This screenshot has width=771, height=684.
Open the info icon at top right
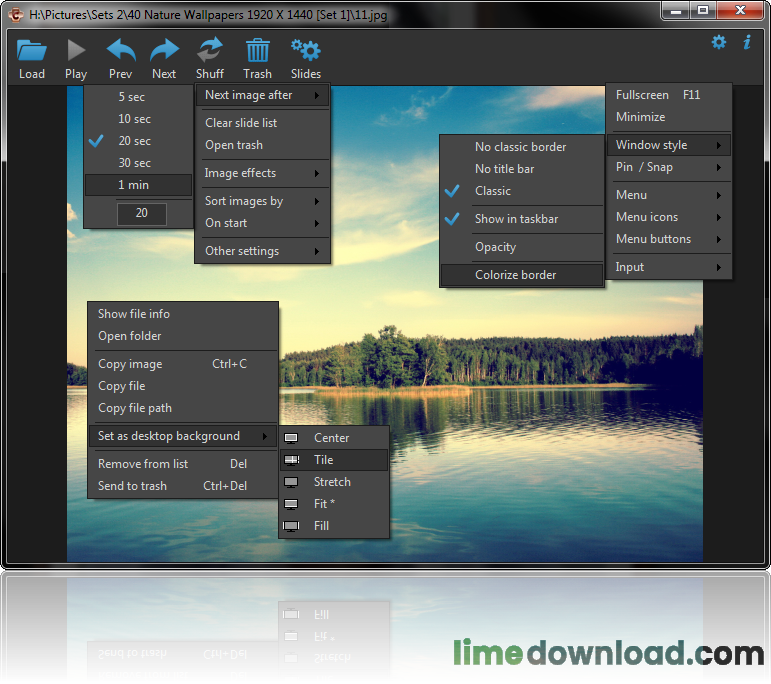[746, 42]
